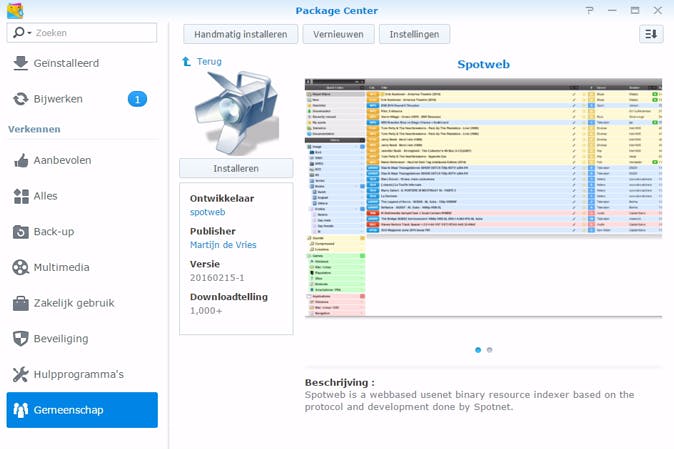The image size is (674, 449).
Task: Install Spotweb with Installeren button
Action: tap(236, 168)
